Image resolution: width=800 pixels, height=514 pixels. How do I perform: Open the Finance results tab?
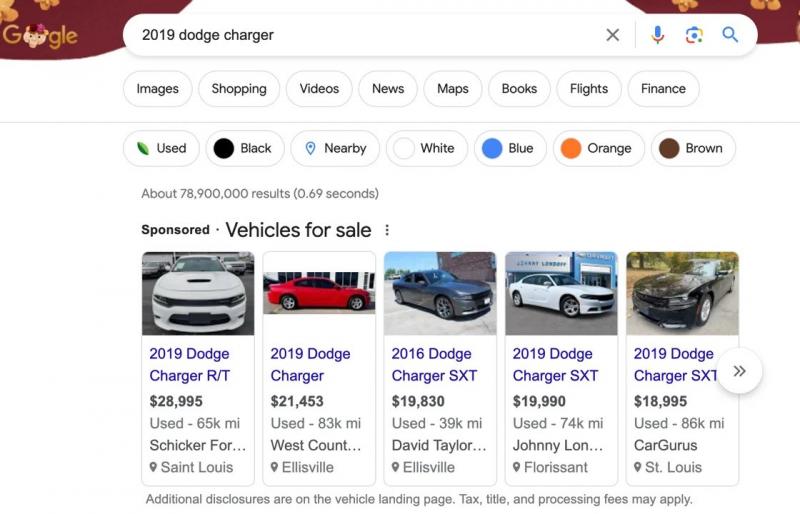(663, 88)
